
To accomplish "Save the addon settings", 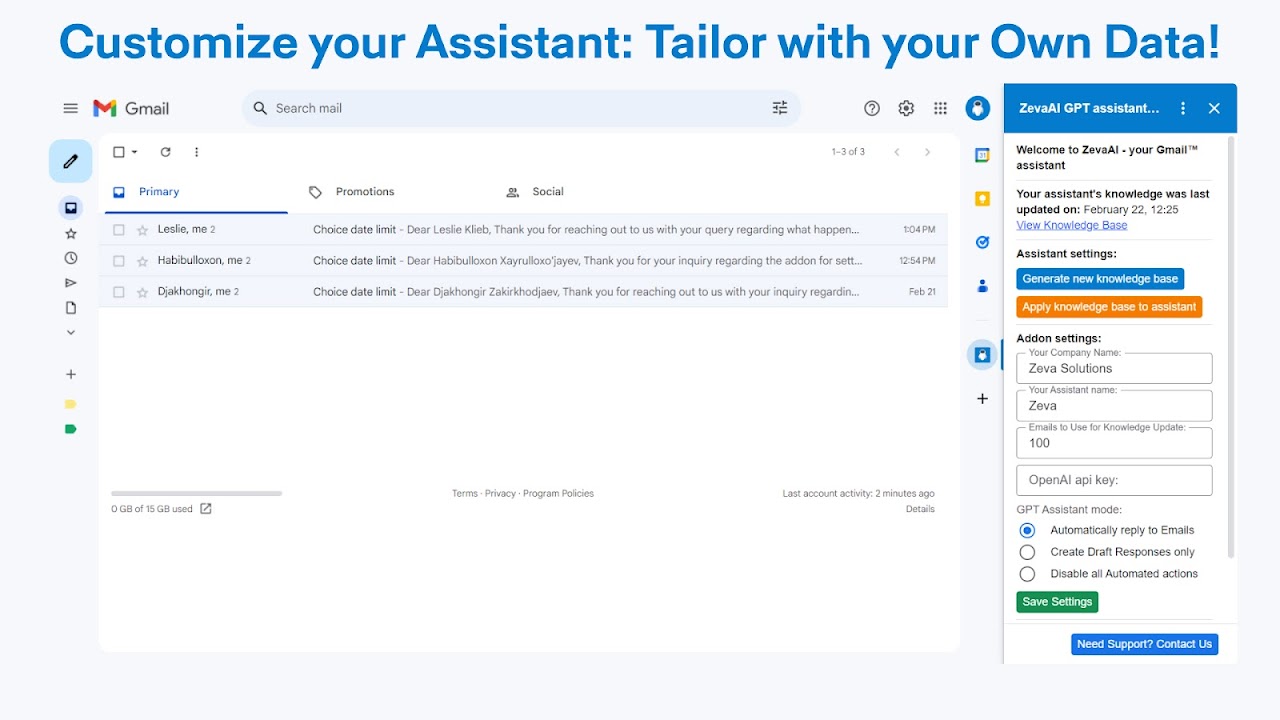I will 1057,602.
